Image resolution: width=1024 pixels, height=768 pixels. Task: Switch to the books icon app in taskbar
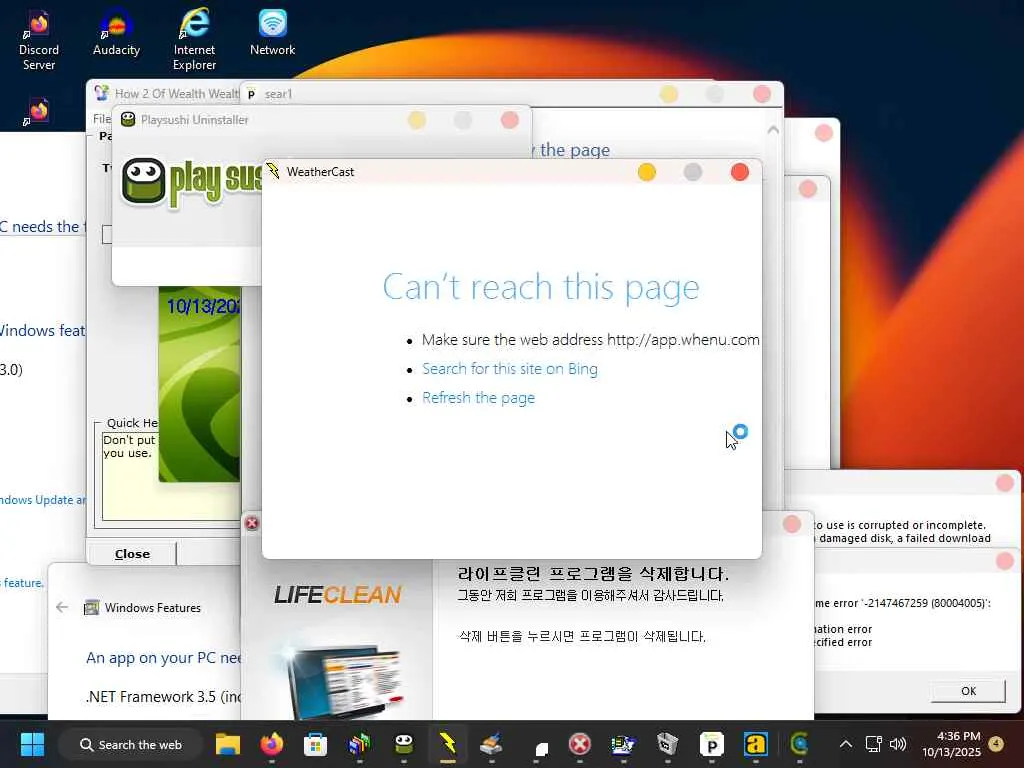click(359, 744)
